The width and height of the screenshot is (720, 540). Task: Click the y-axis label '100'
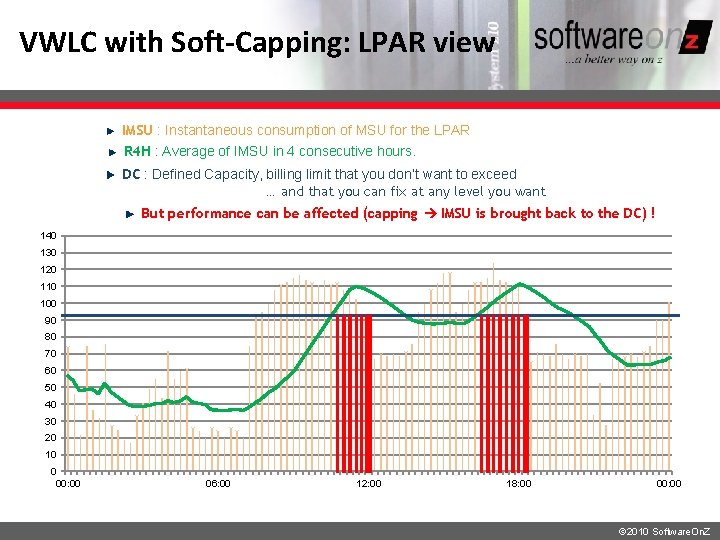[x=48, y=303]
